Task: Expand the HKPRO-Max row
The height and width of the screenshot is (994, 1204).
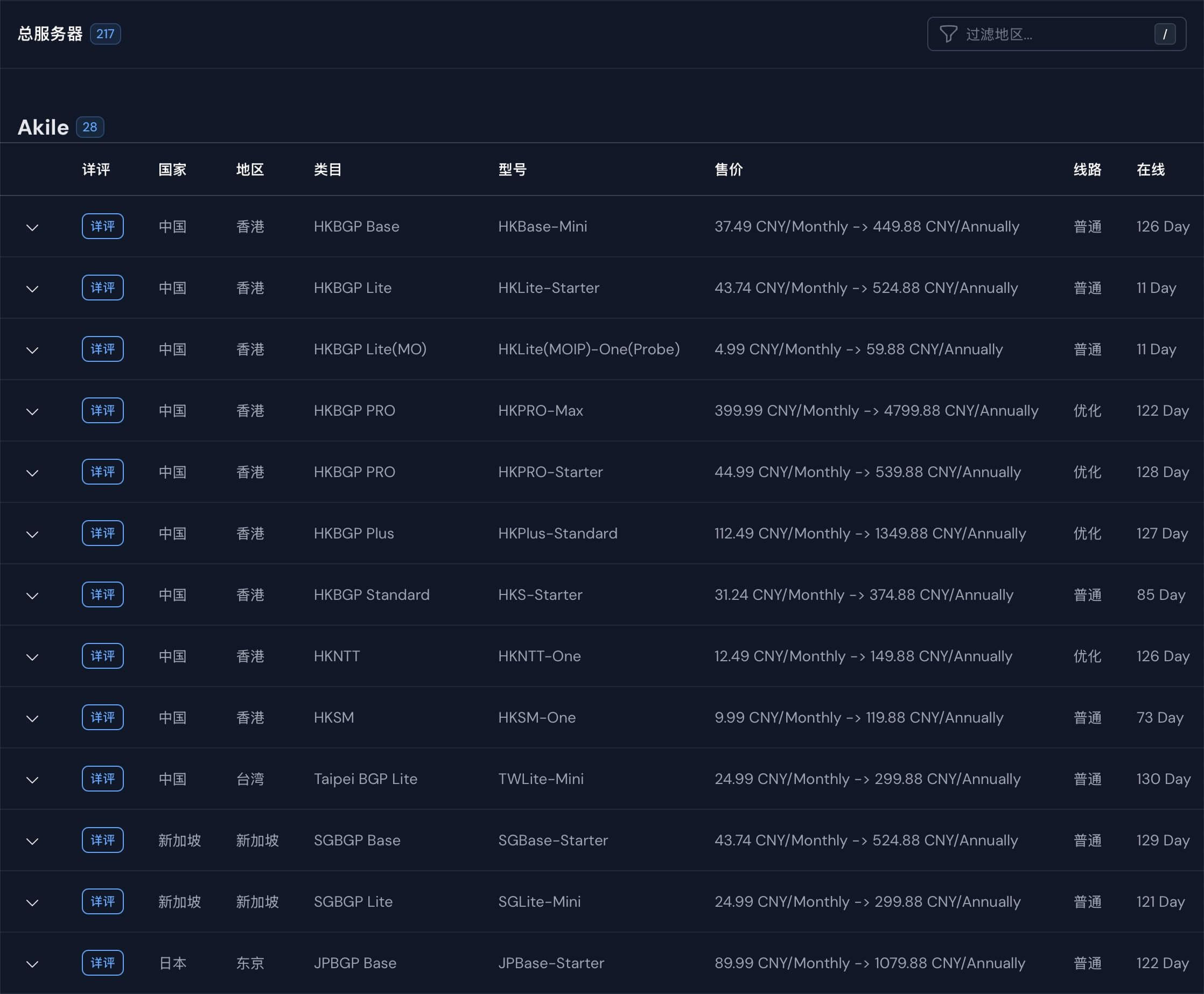Action: [33, 411]
